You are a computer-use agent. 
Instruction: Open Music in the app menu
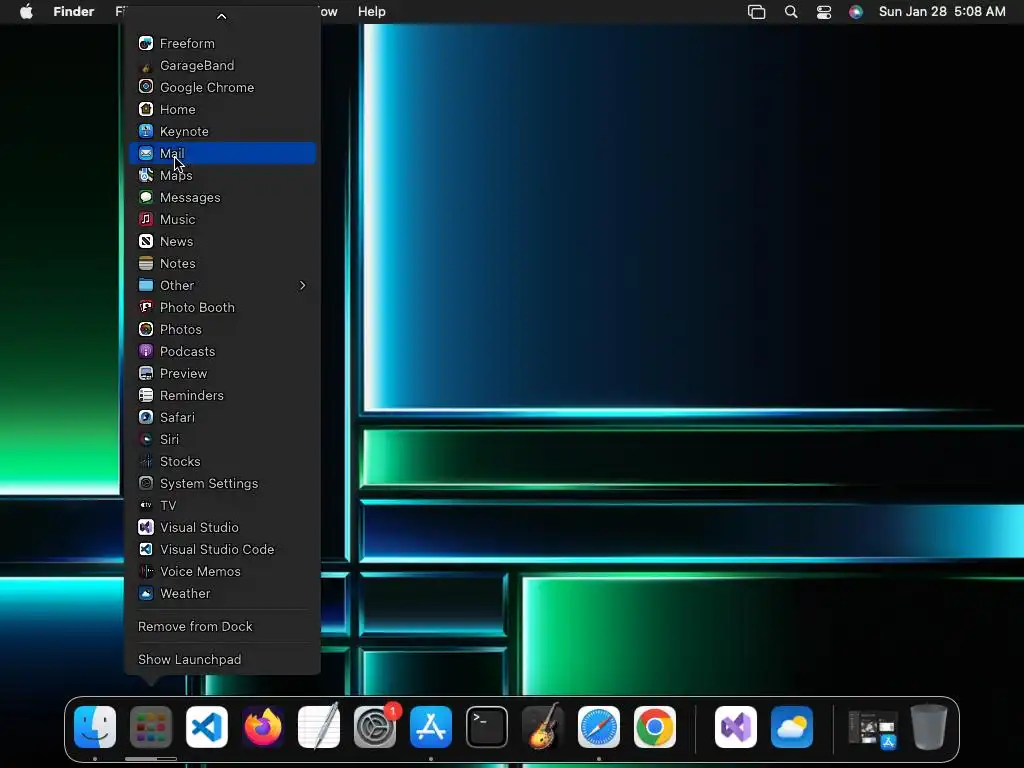(222, 219)
